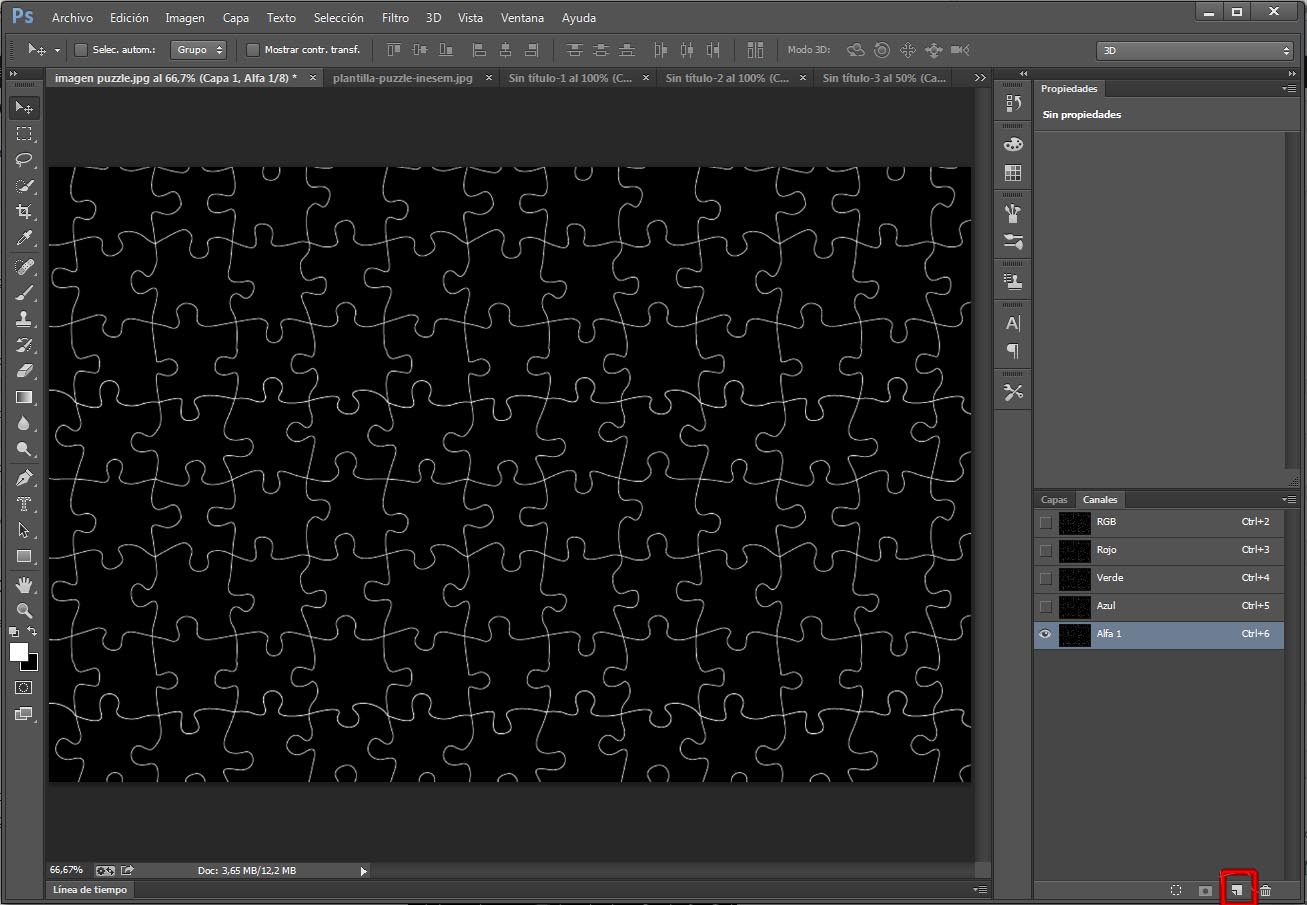
Task: Switch to the Capas tab
Action: [1054, 499]
